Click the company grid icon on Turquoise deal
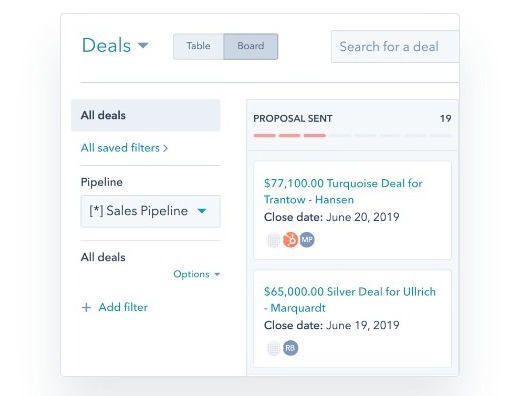 tap(274, 240)
